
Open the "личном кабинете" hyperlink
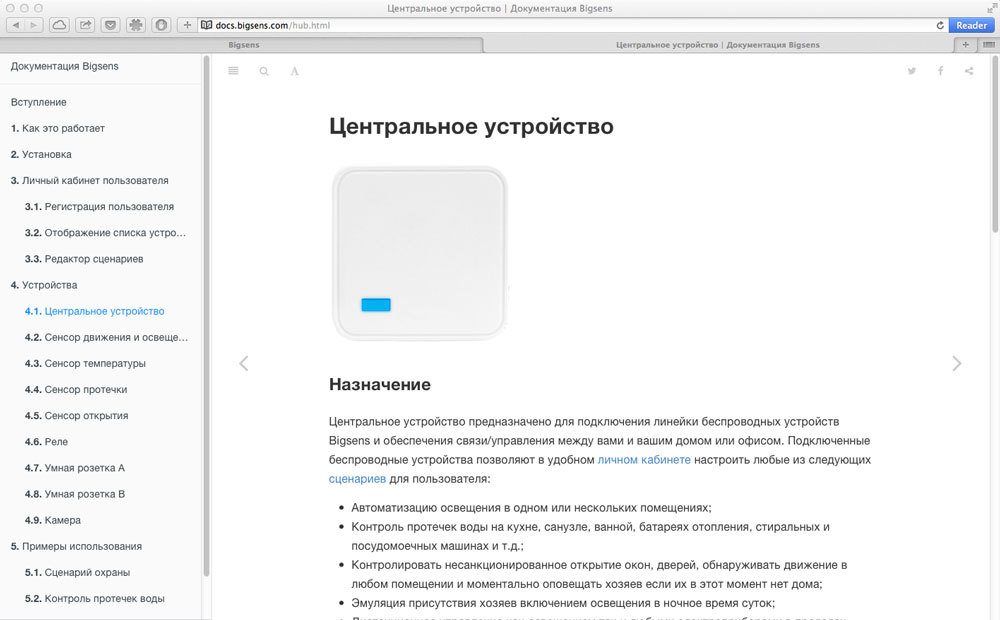tap(646, 458)
